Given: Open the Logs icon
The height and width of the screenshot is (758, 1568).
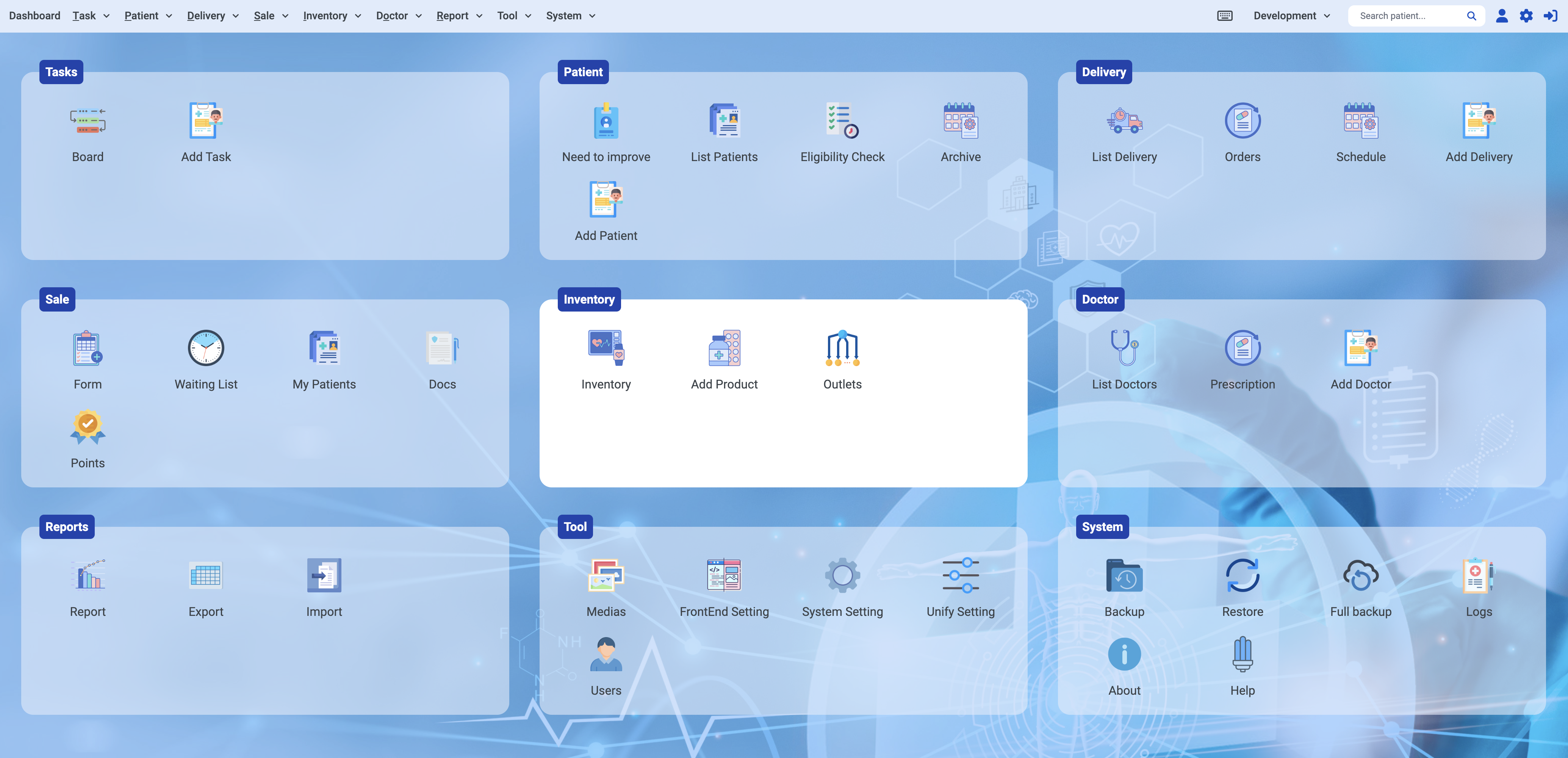Looking at the screenshot, I should pyautogui.click(x=1479, y=575).
